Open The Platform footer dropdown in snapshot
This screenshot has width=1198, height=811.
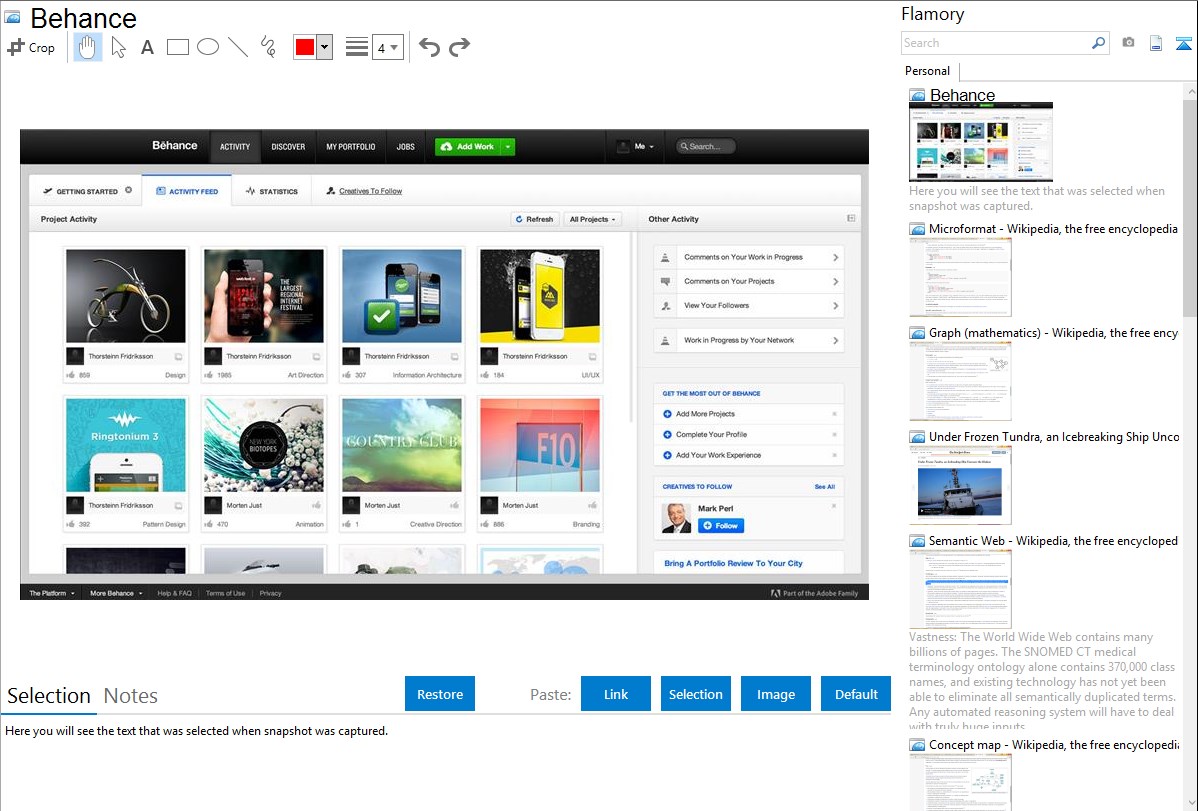52,593
